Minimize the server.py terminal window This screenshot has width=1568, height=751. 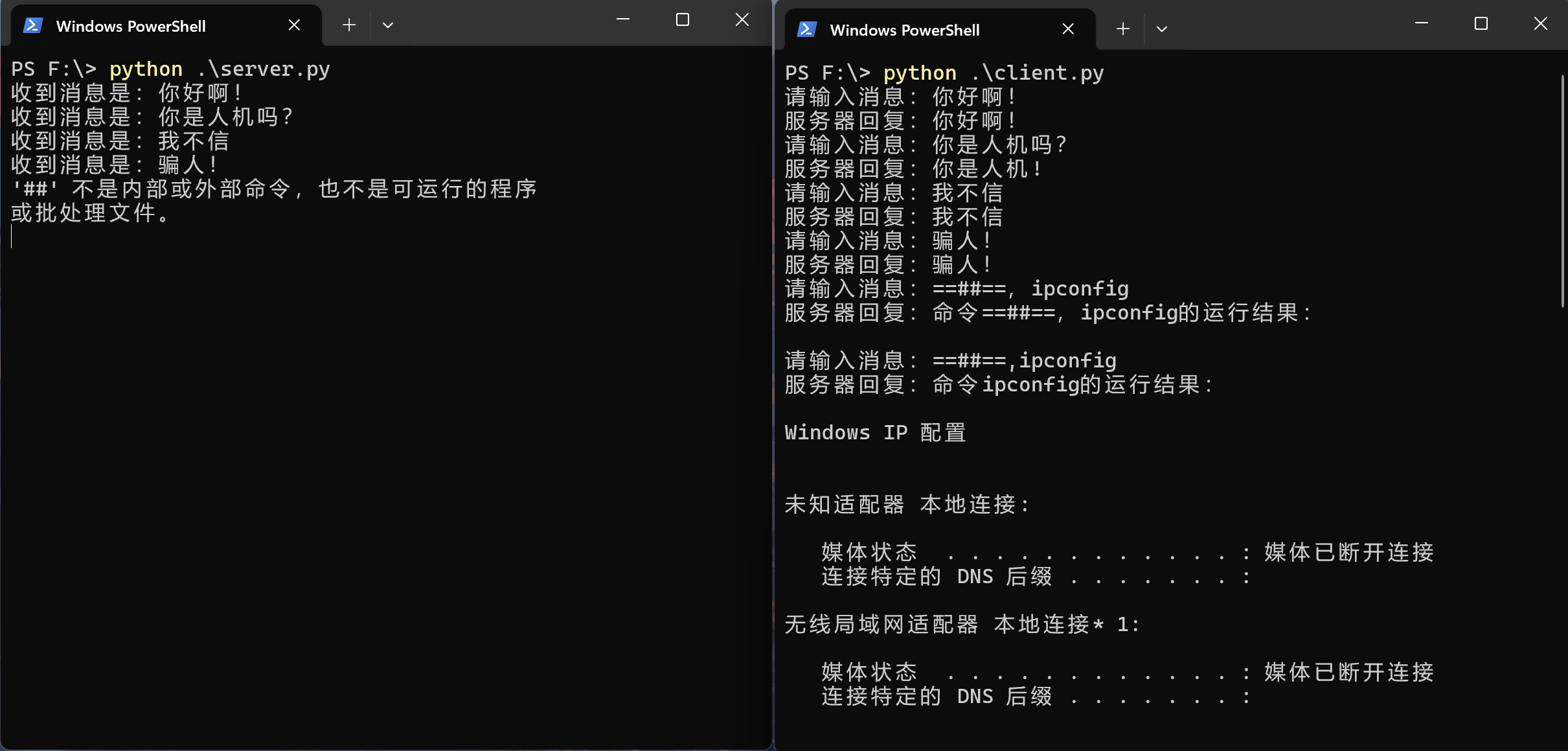(623, 20)
